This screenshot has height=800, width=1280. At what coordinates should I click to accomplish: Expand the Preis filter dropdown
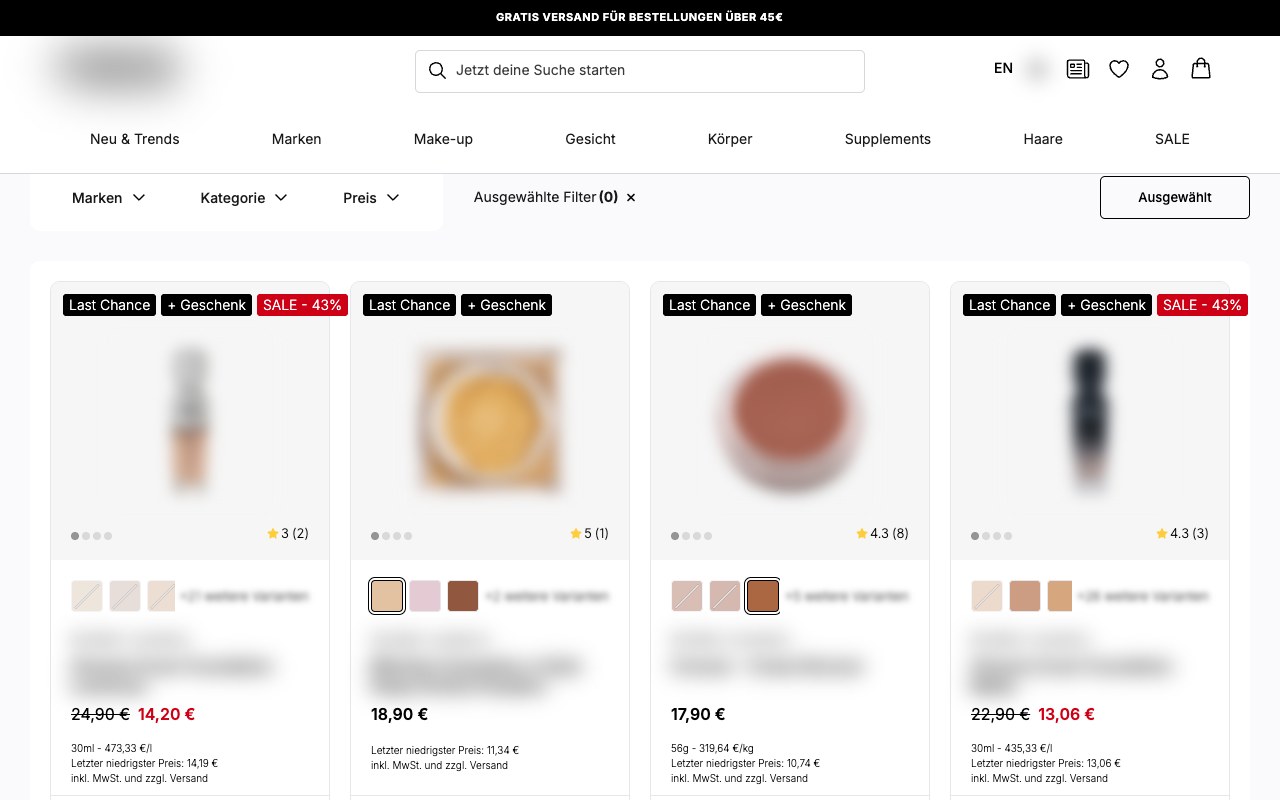pos(371,198)
